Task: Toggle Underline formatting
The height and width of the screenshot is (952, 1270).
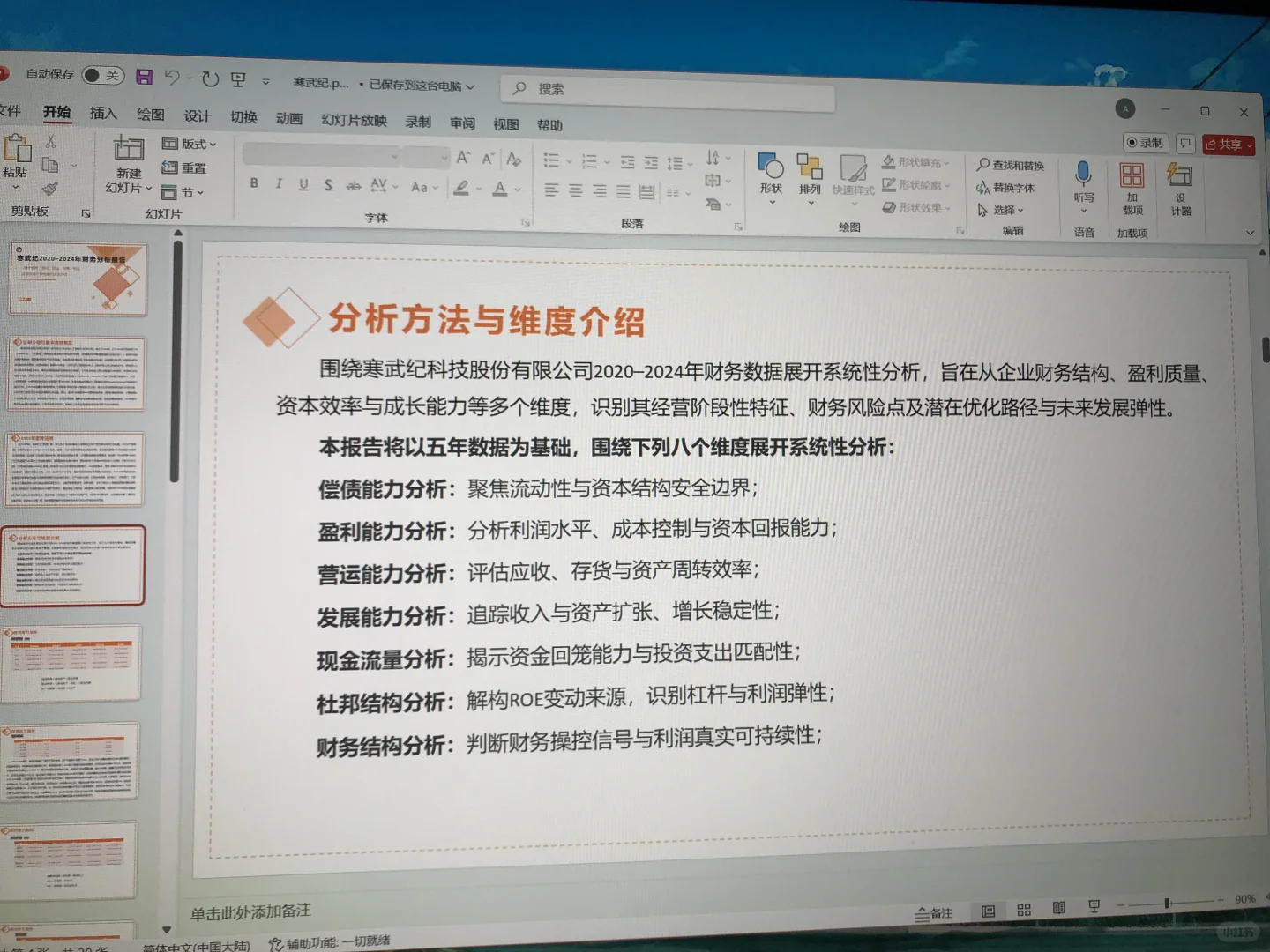Action: pyautogui.click(x=303, y=185)
